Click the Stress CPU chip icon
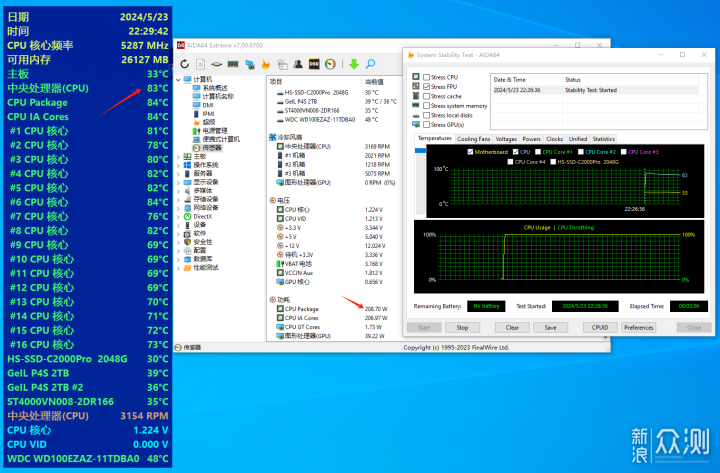This screenshot has width=720, height=473. (x=416, y=77)
